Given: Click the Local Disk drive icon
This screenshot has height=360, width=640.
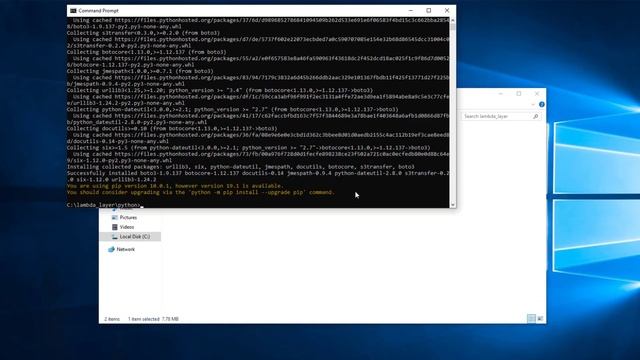Looking at the screenshot, I should (x=115, y=237).
